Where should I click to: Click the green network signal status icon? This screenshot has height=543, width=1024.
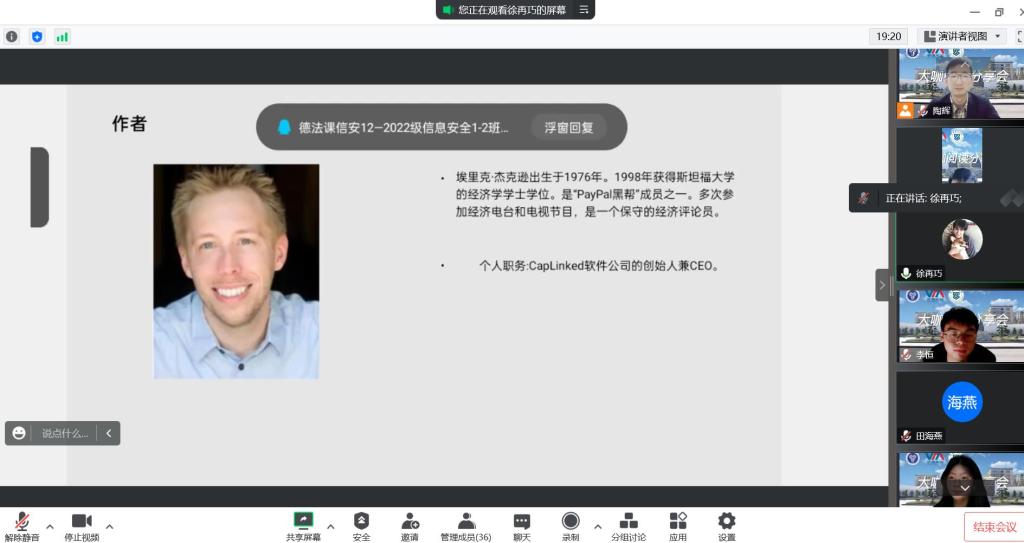point(62,37)
